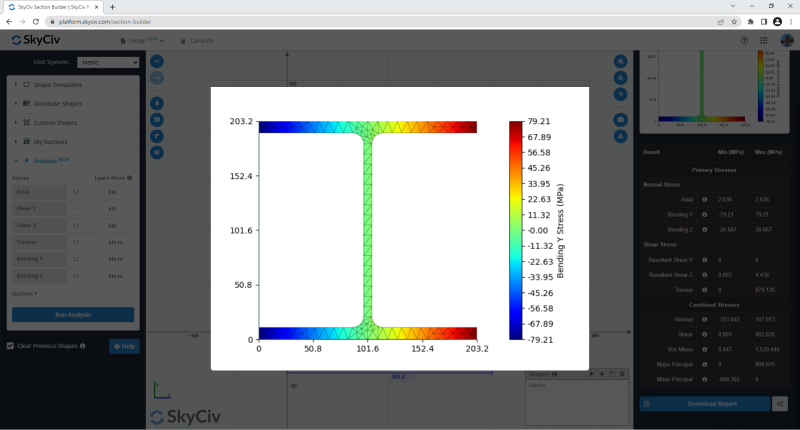Expand the Options disclosure
This screenshot has width=800, height=430.
coord(25,294)
